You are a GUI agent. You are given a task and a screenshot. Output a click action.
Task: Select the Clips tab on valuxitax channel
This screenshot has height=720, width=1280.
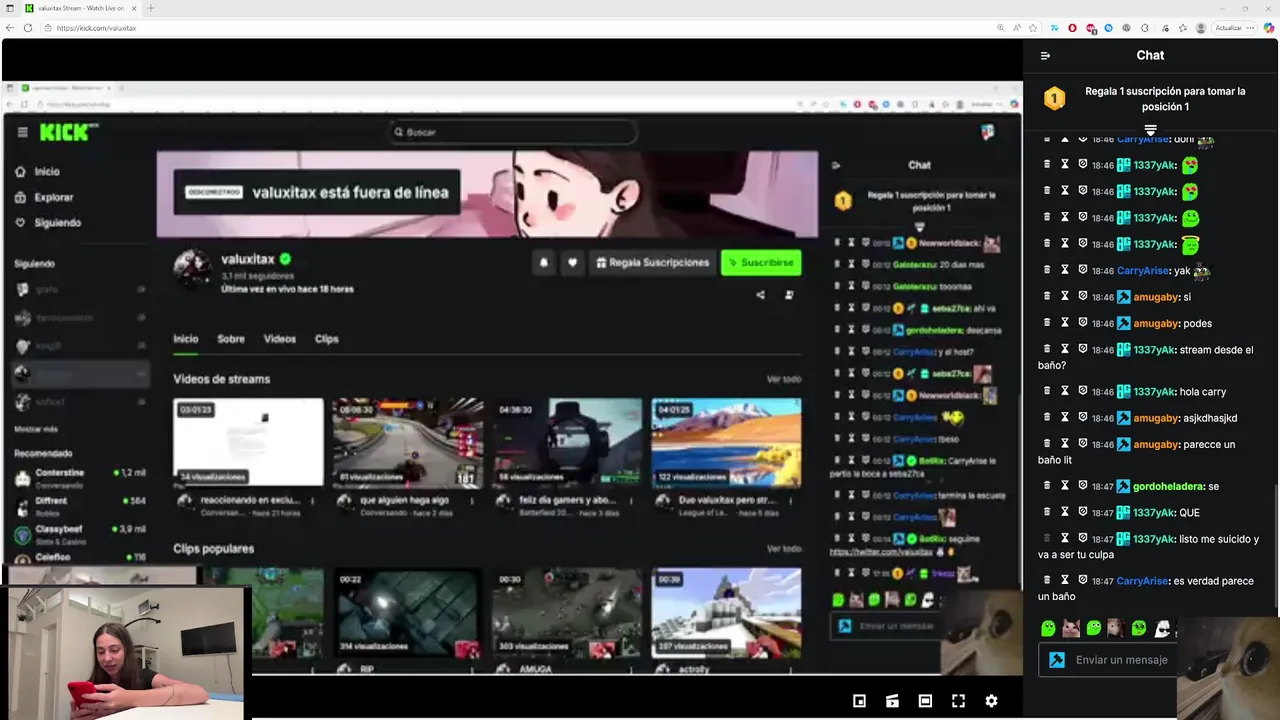[x=327, y=339]
